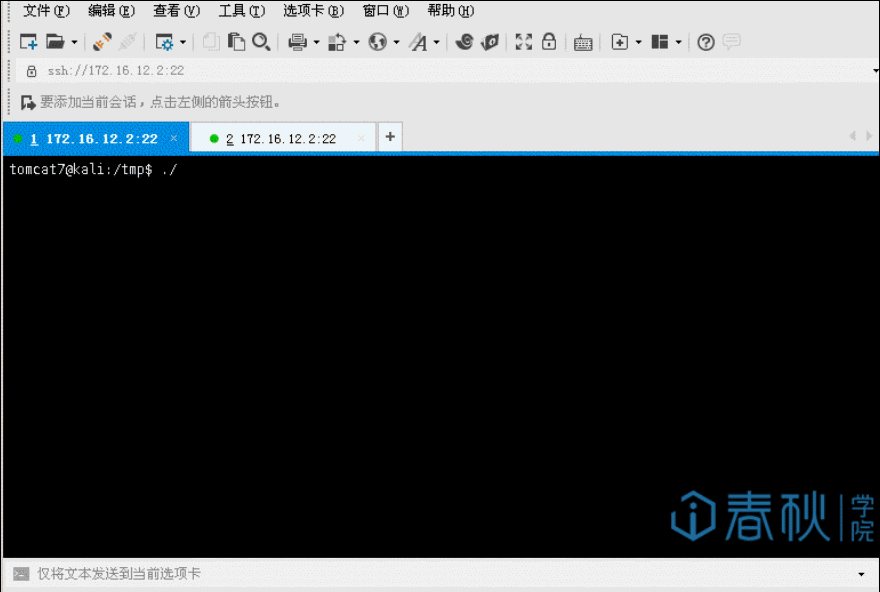This screenshot has height=592, width=880.
Task: Click the Find magnifier icon
Action: click(x=261, y=42)
